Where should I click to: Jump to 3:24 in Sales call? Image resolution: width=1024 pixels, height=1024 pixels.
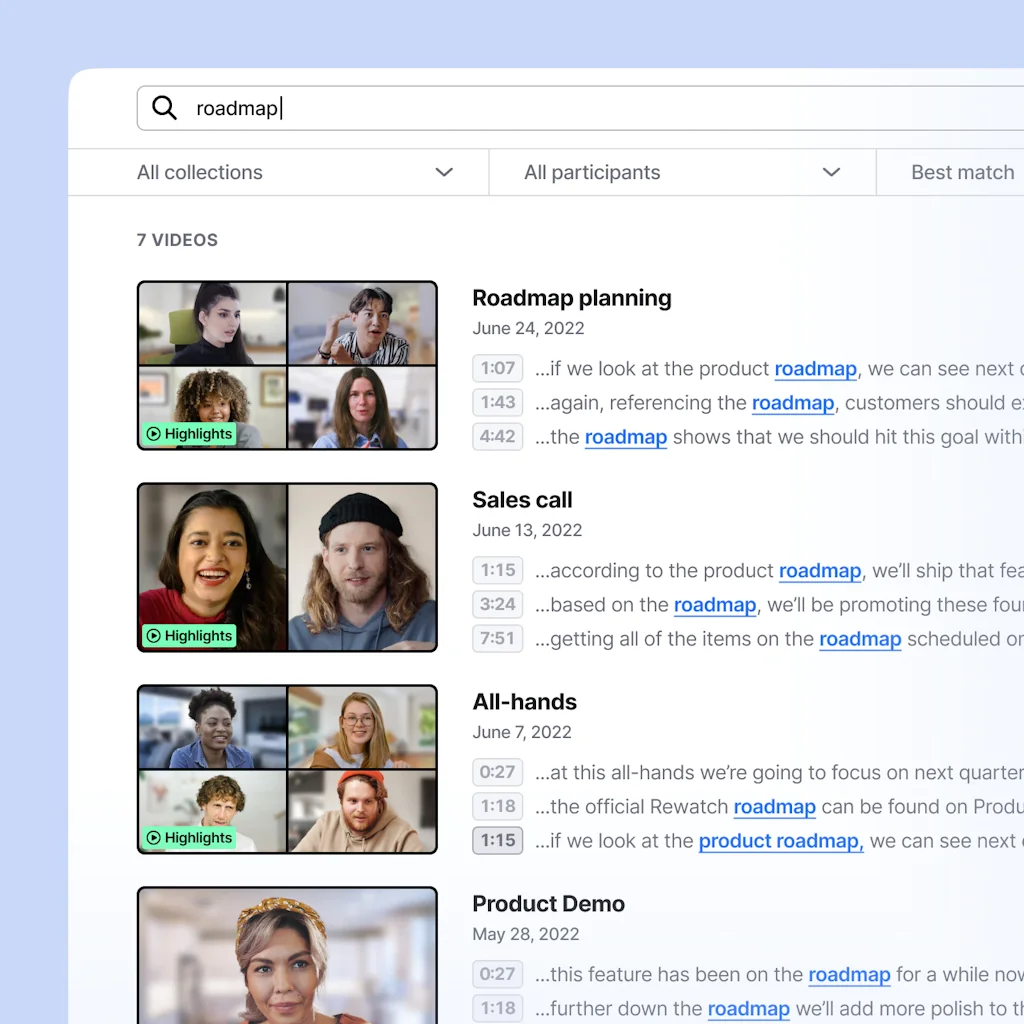497,604
